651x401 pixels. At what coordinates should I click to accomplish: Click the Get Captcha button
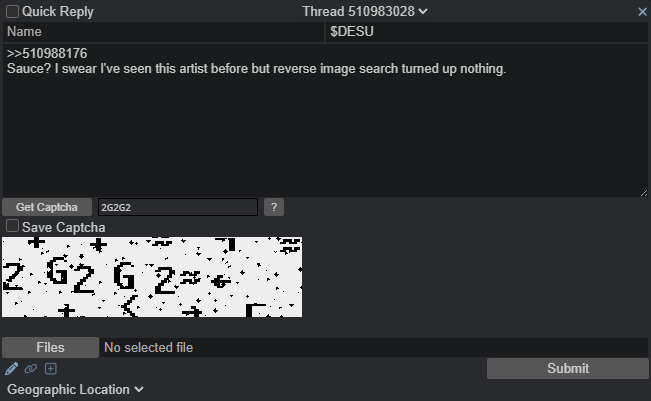click(47, 207)
